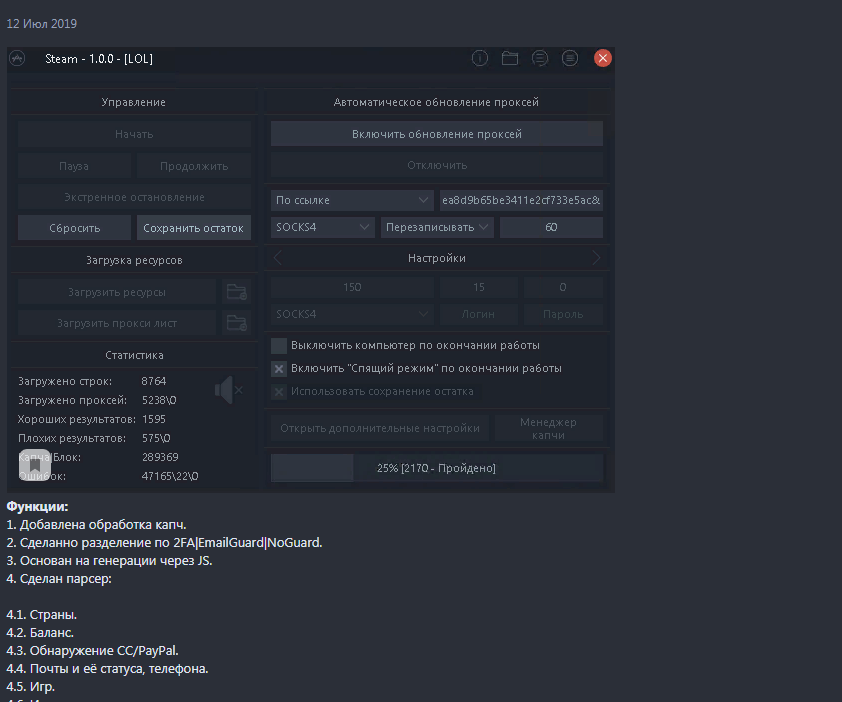Toggle Использовать сохранение остатка checkbox

click(x=280, y=391)
